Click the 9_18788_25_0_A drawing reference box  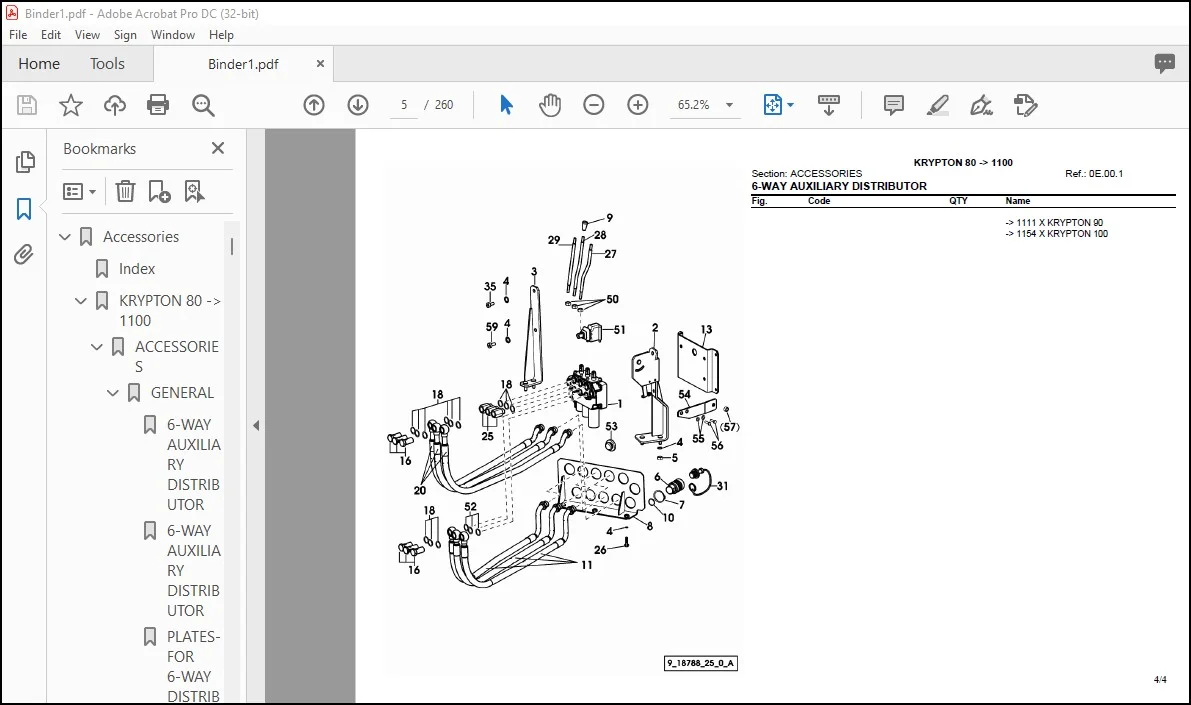point(700,663)
